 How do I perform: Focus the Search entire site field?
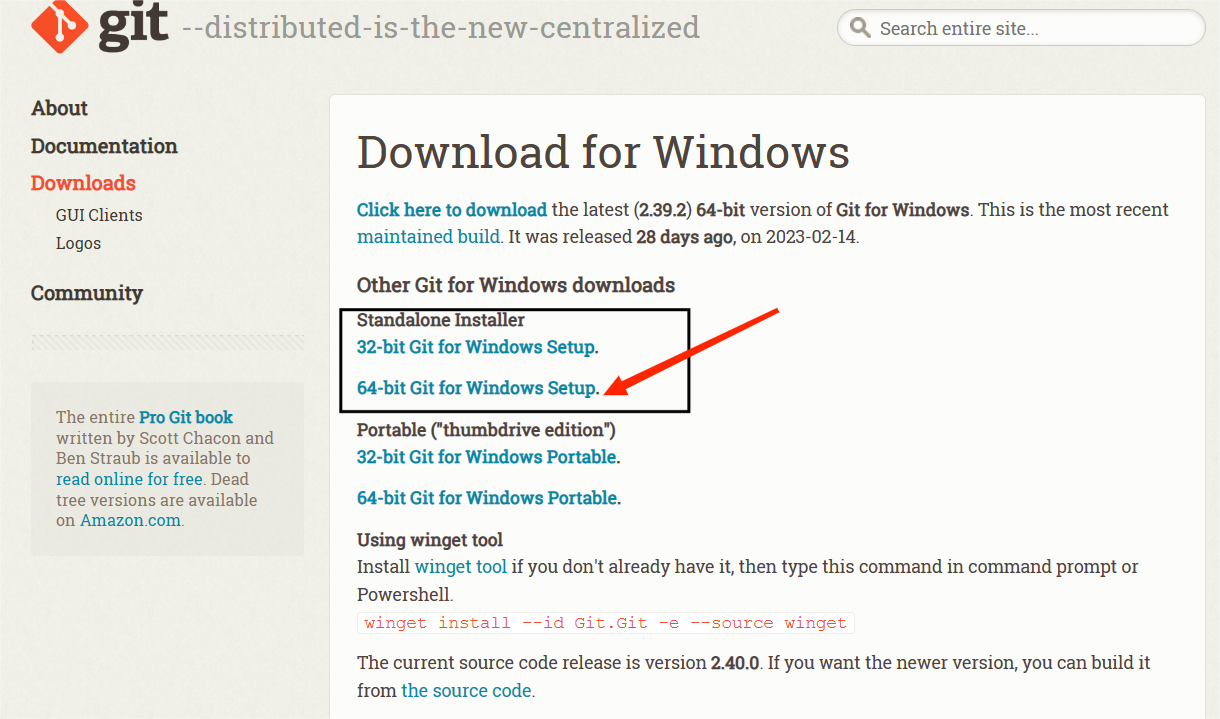click(1030, 29)
